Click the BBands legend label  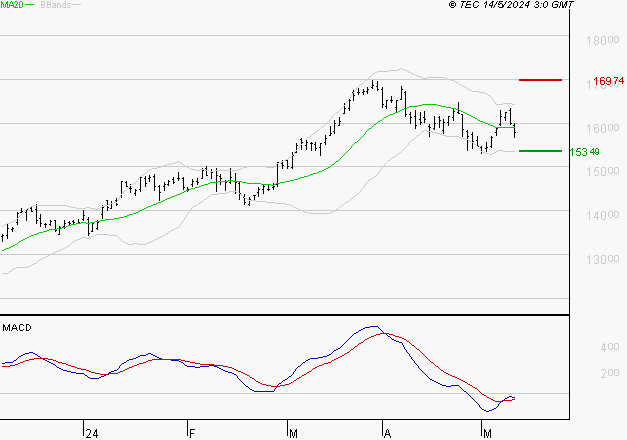click(56, 5)
